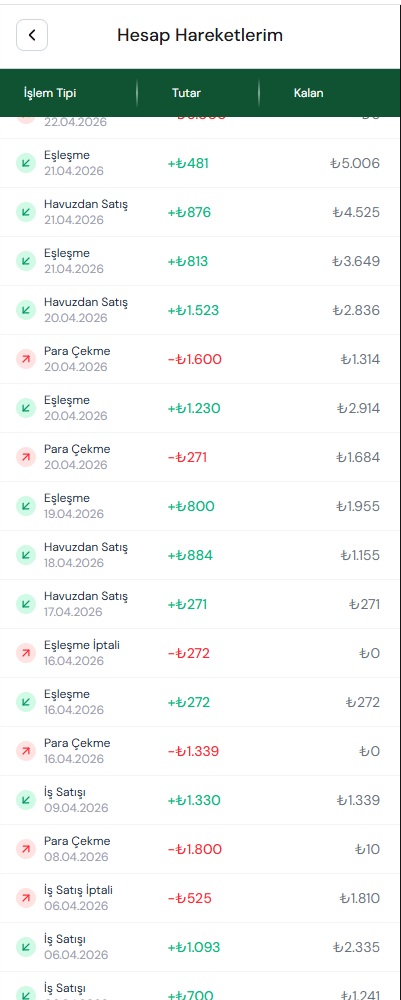Open the Havuzdan Satış entry dated 18.04.2026
401x1000 pixels.
[200, 555]
